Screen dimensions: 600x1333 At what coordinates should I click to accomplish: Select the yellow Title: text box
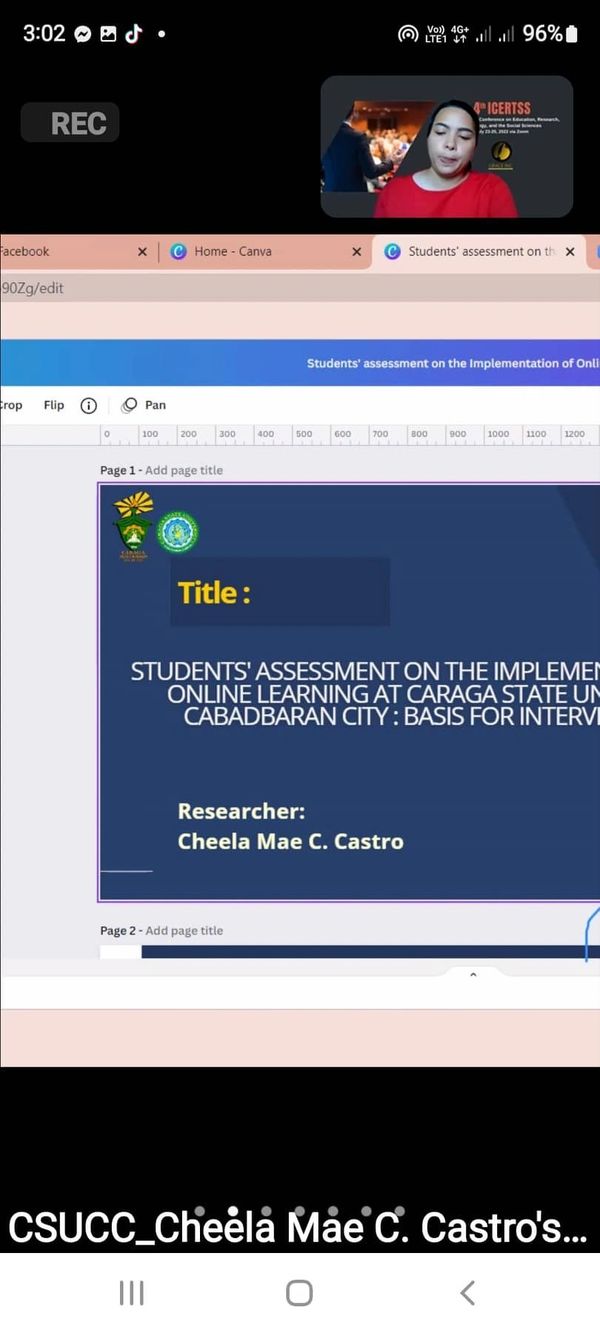(x=214, y=593)
